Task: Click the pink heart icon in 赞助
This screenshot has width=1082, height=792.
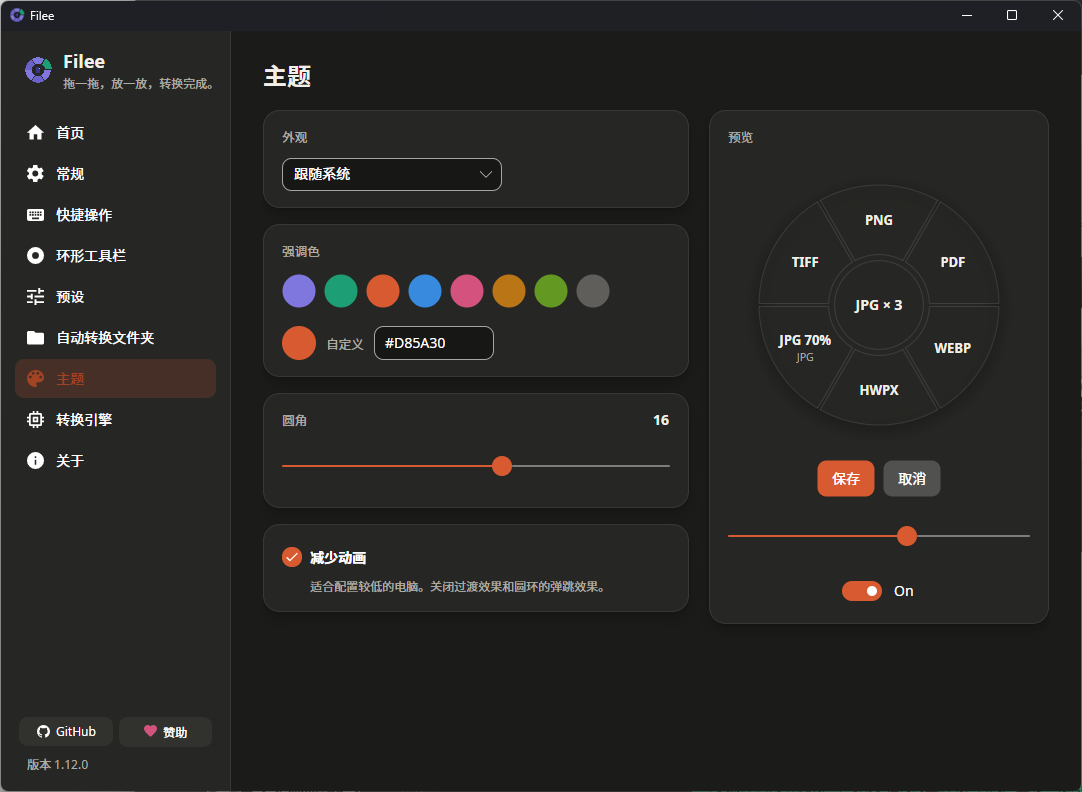Action: 150,731
